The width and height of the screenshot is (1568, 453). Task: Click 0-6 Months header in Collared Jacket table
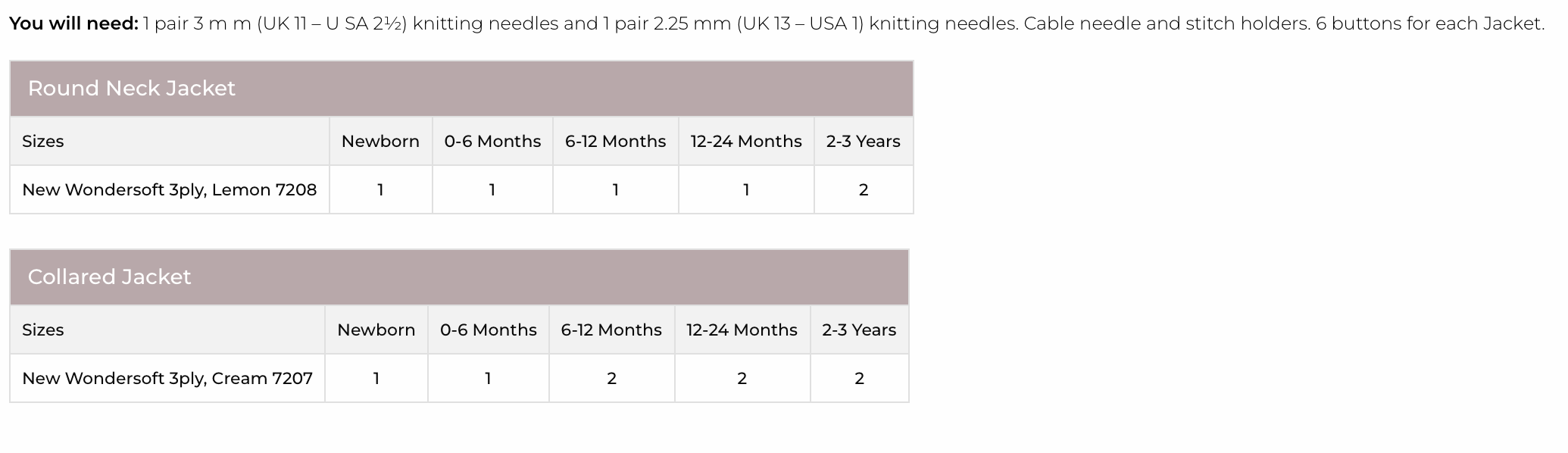488,330
